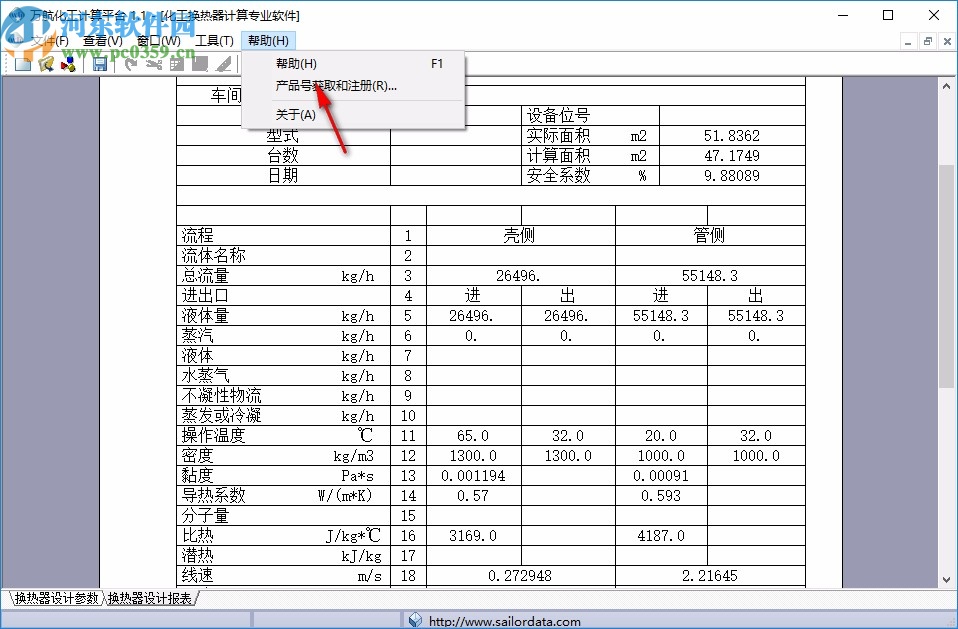Open the 查看(V) menu
Image resolution: width=958 pixels, height=629 pixels.
click(103, 41)
